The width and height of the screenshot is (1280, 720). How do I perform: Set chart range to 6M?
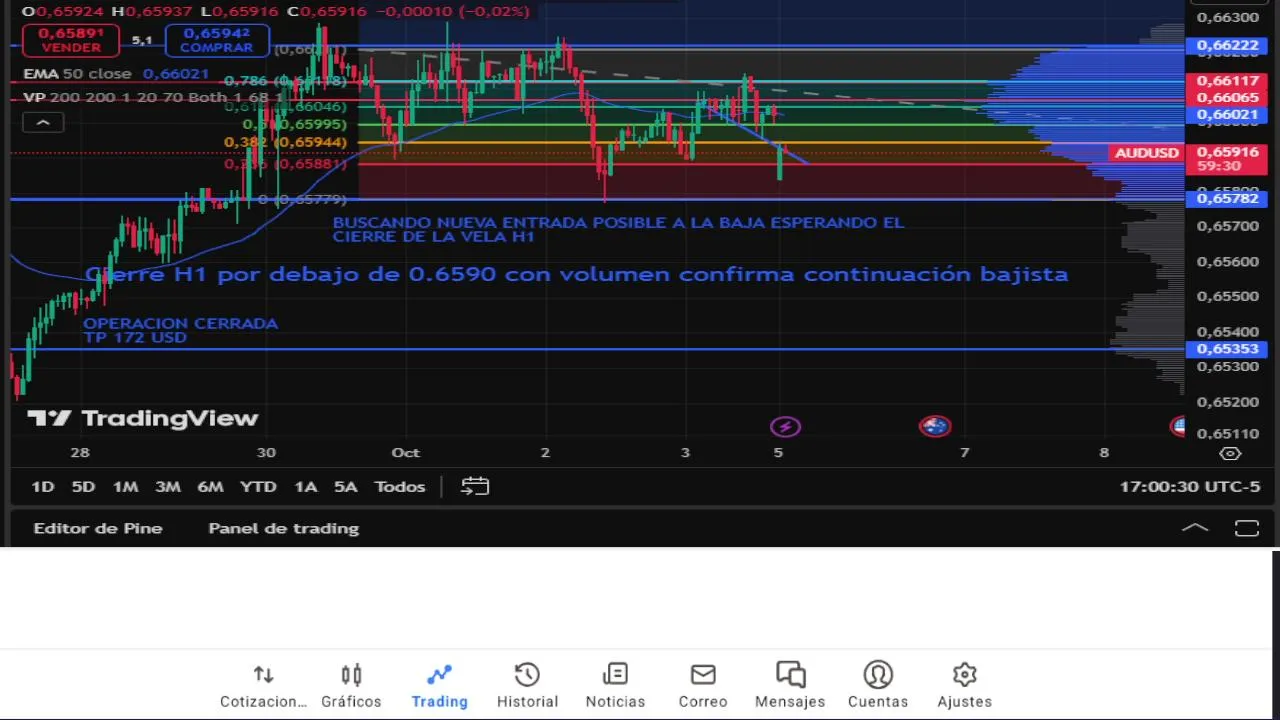tap(210, 486)
